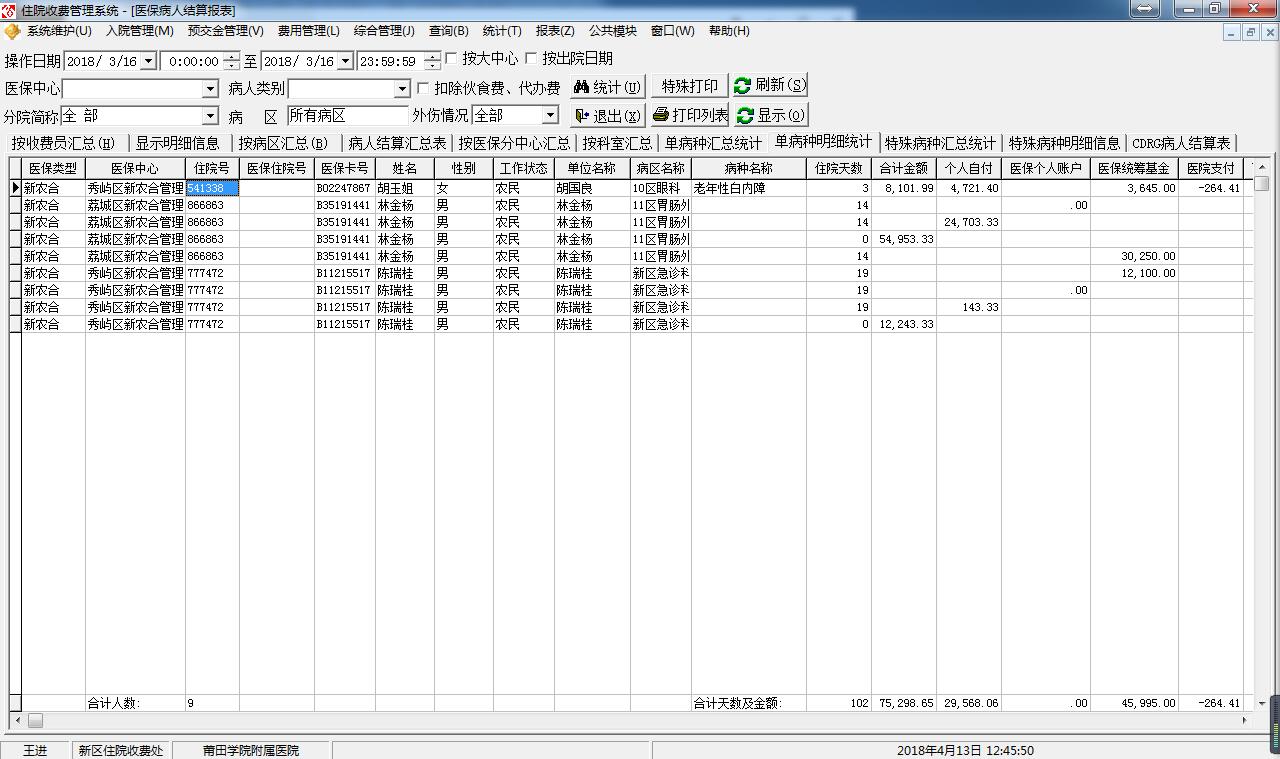
Task: Switch to the 显示明细信息 tab
Action: pyautogui.click(x=178, y=143)
